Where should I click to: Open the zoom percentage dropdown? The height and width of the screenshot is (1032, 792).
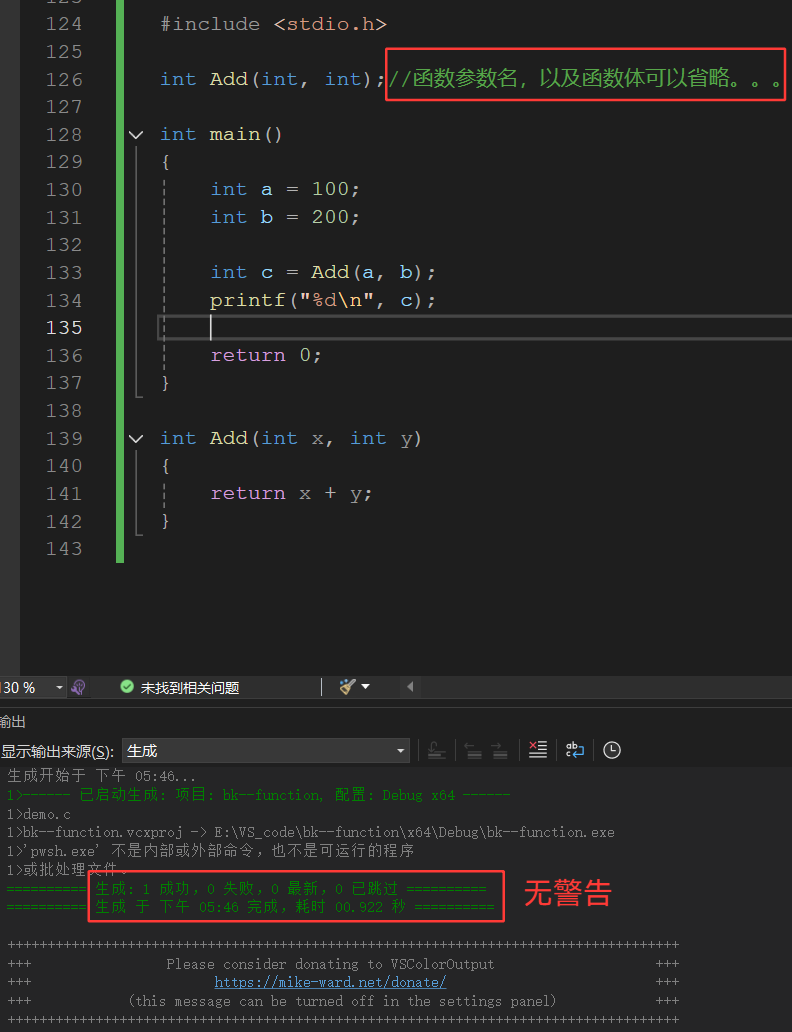pyautogui.click(x=59, y=687)
